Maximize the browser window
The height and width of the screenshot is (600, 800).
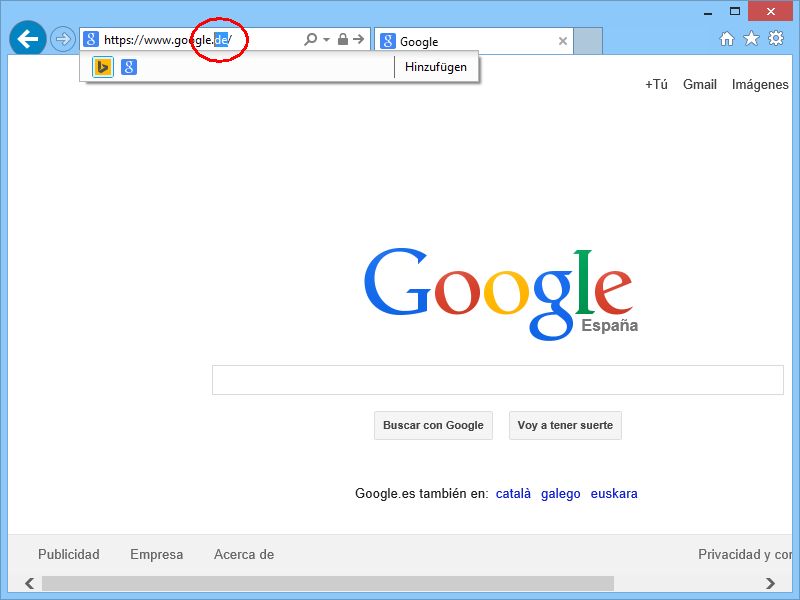coord(735,11)
